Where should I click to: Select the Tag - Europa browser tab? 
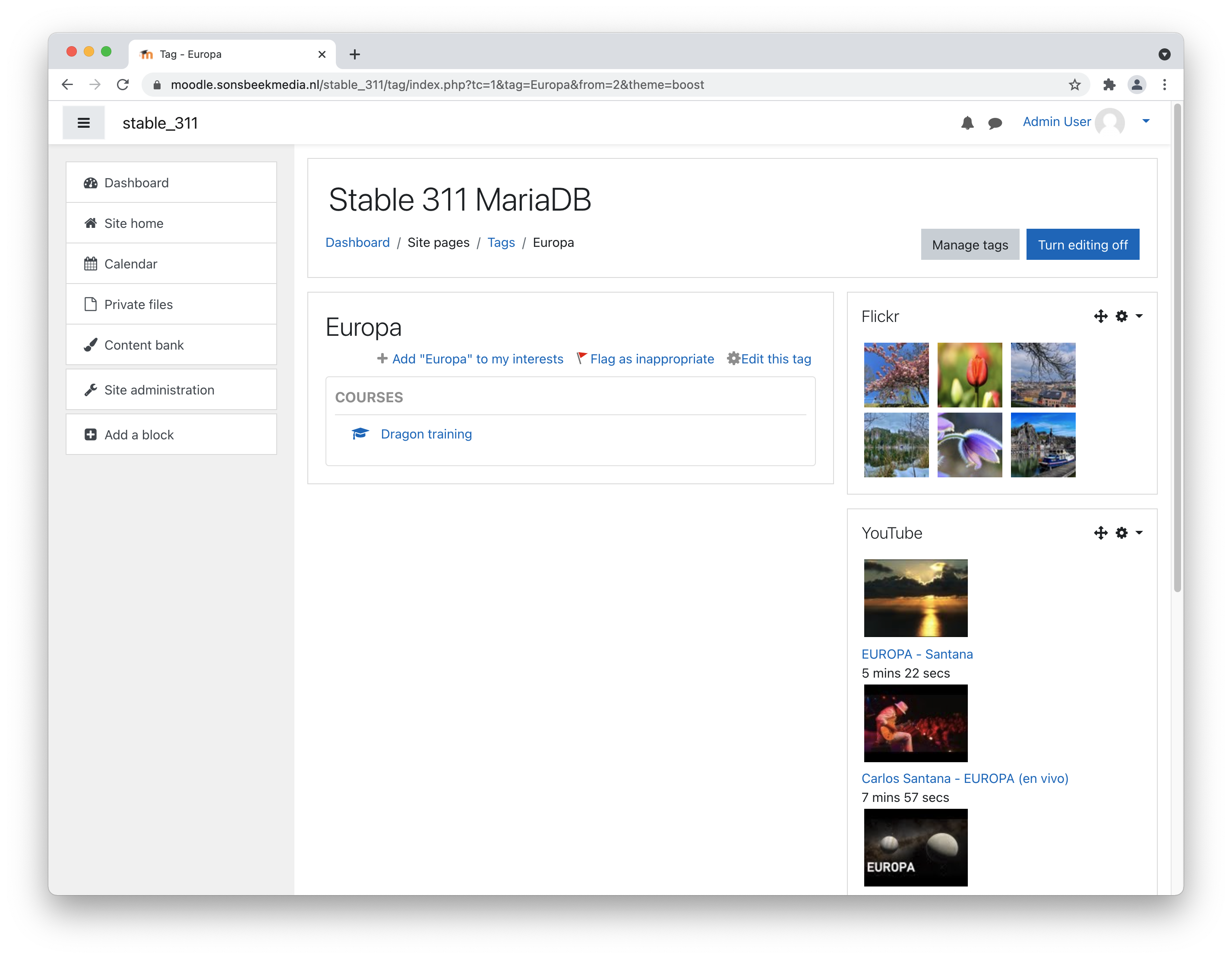click(232, 54)
